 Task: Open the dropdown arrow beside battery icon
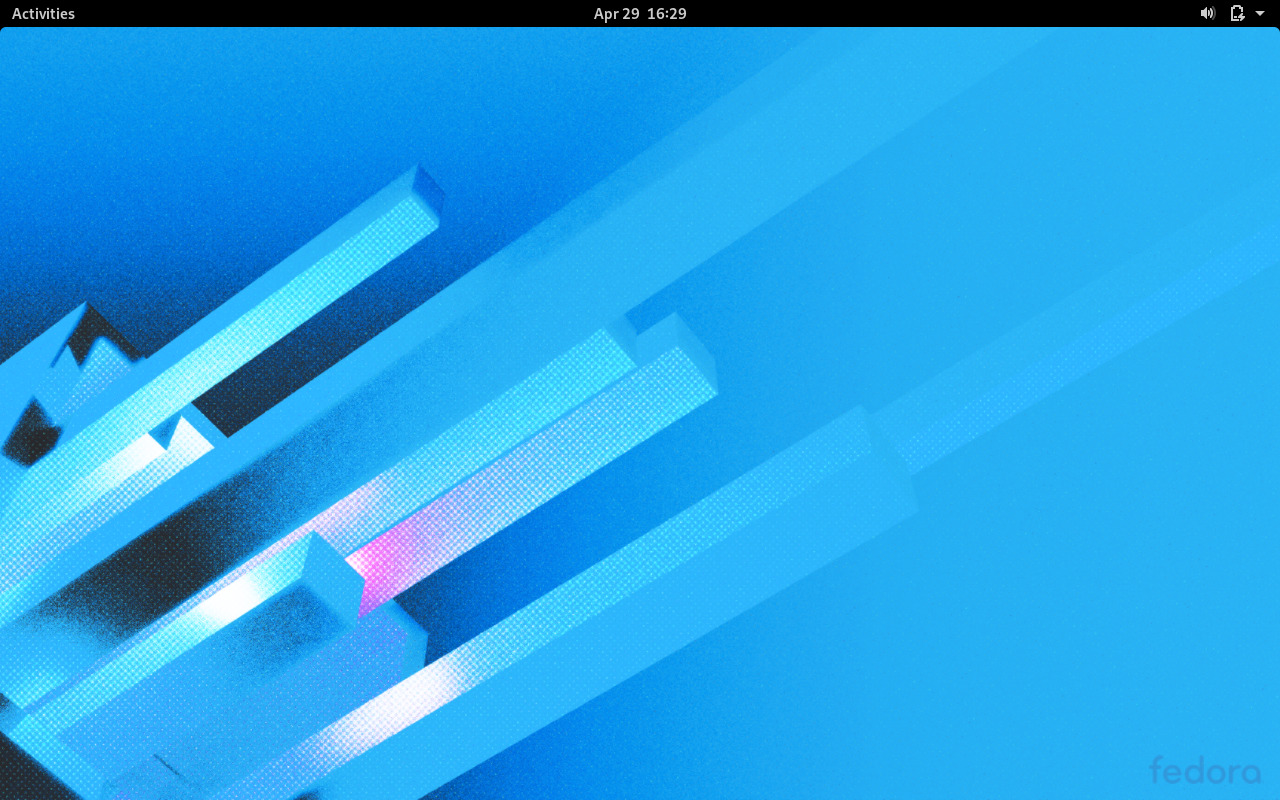[x=1258, y=13]
